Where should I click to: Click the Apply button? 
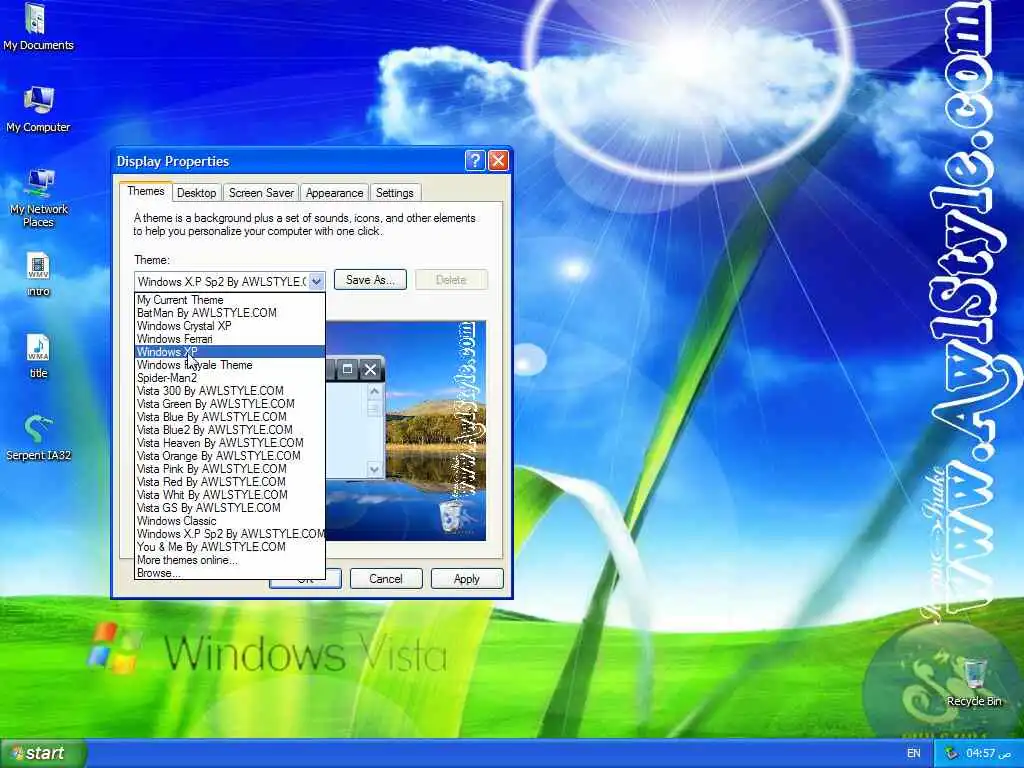click(x=467, y=579)
